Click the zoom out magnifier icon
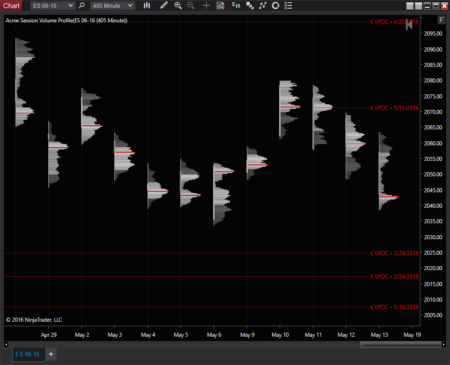450x365 pixels. [191, 5]
